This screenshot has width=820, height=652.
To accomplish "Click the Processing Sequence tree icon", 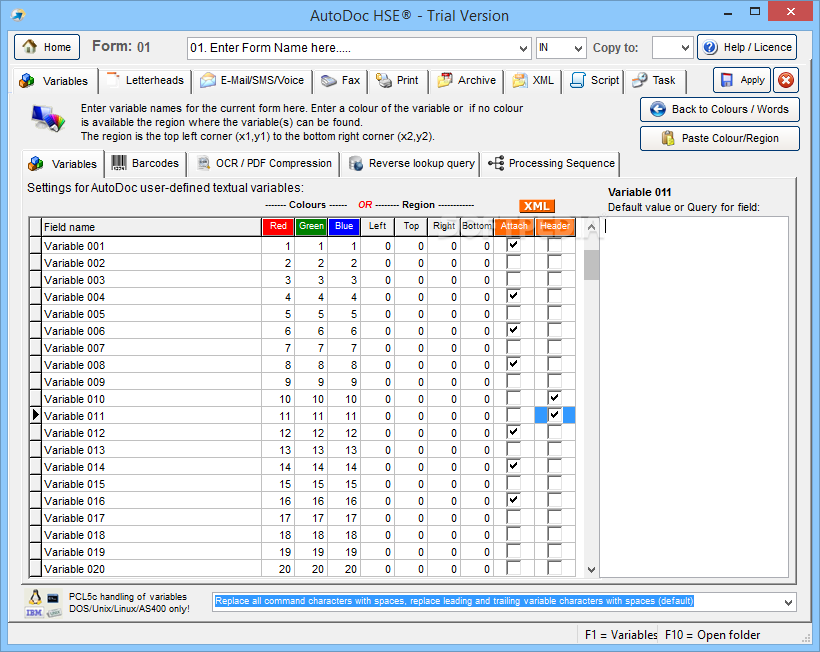I will pyautogui.click(x=496, y=163).
